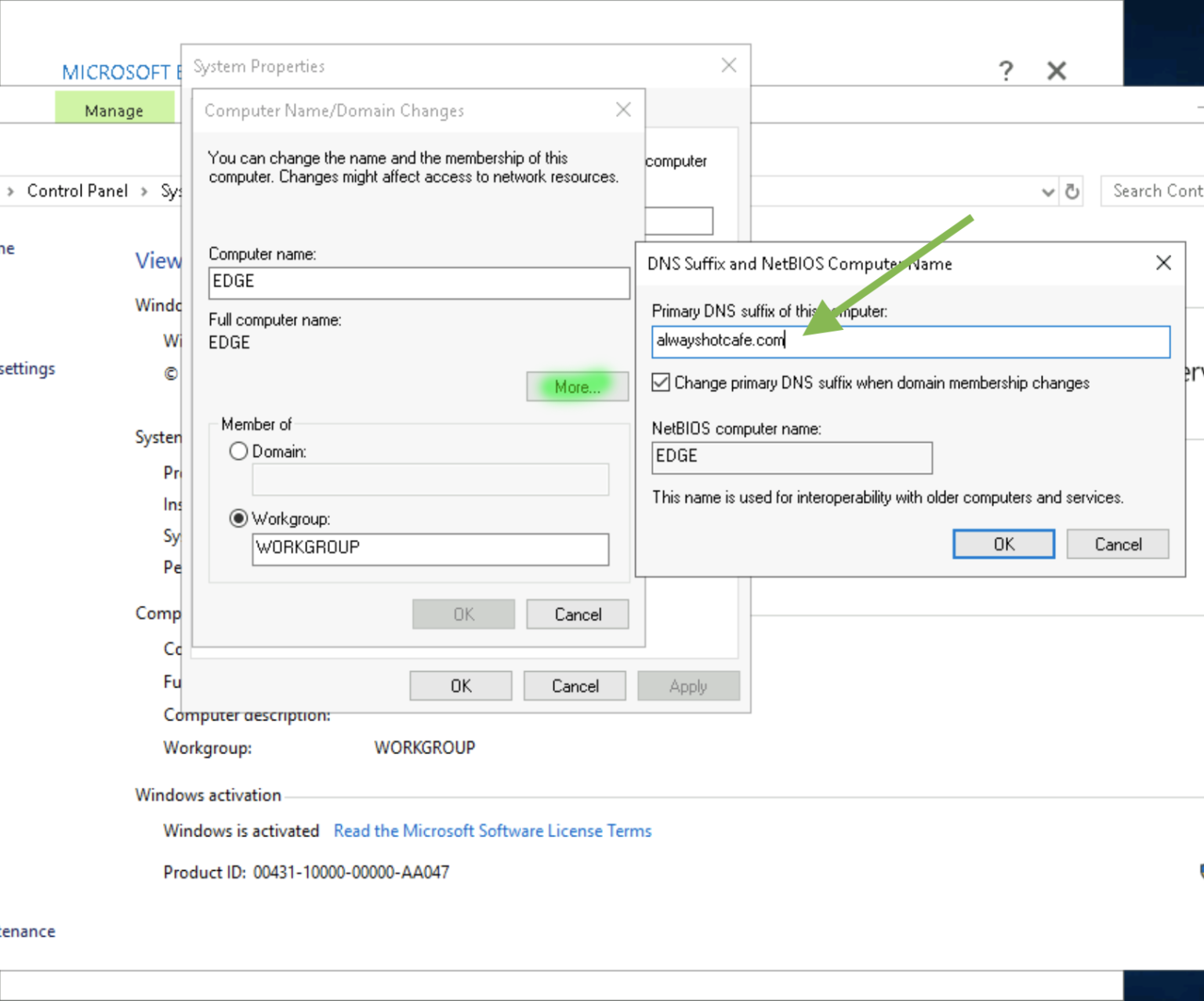The height and width of the screenshot is (1001, 1204).
Task: Confirm DNS Suffix dialog with OK
Action: pos(1003,544)
